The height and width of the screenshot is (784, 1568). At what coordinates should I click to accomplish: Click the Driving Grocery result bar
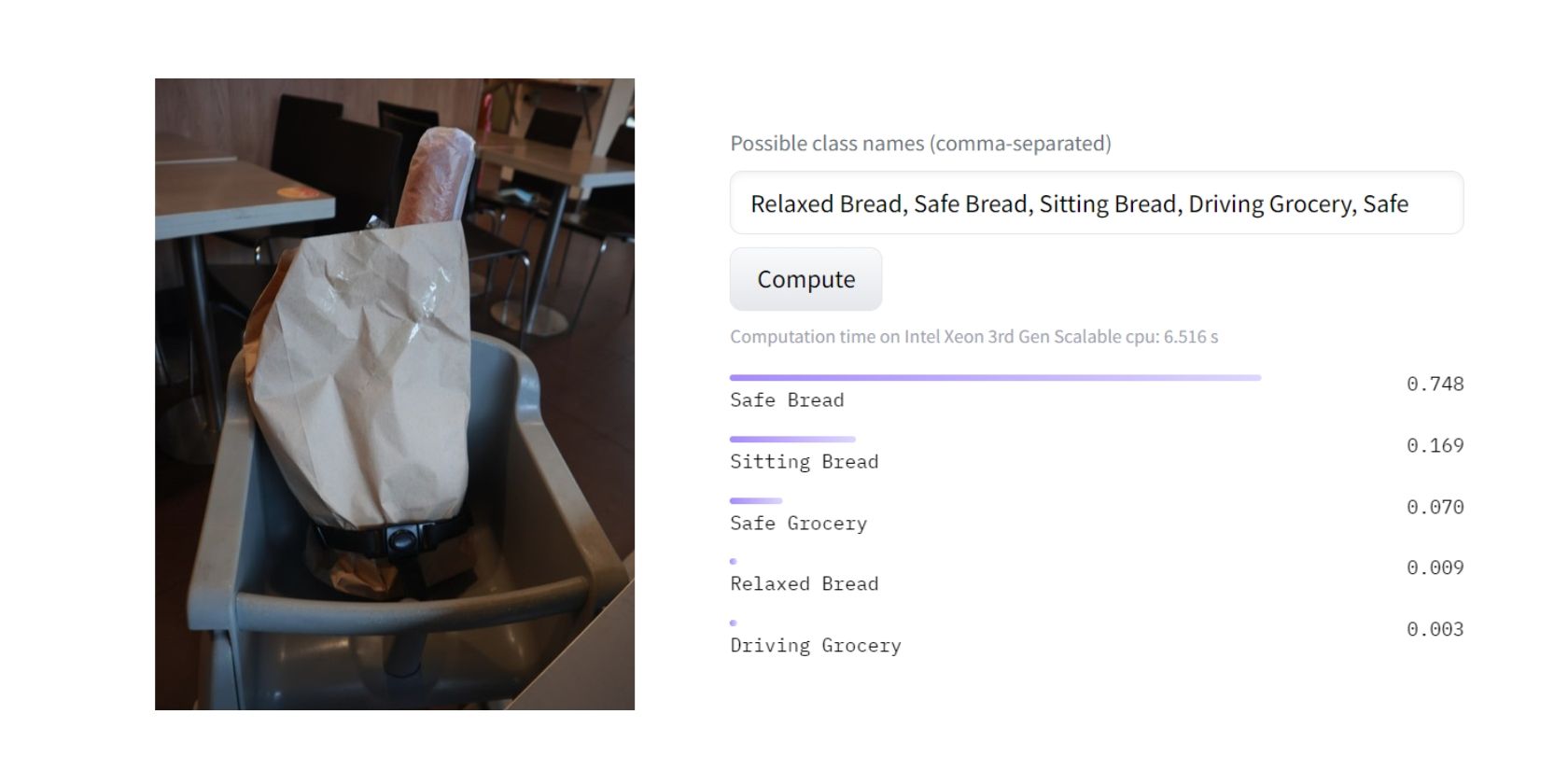click(733, 622)
